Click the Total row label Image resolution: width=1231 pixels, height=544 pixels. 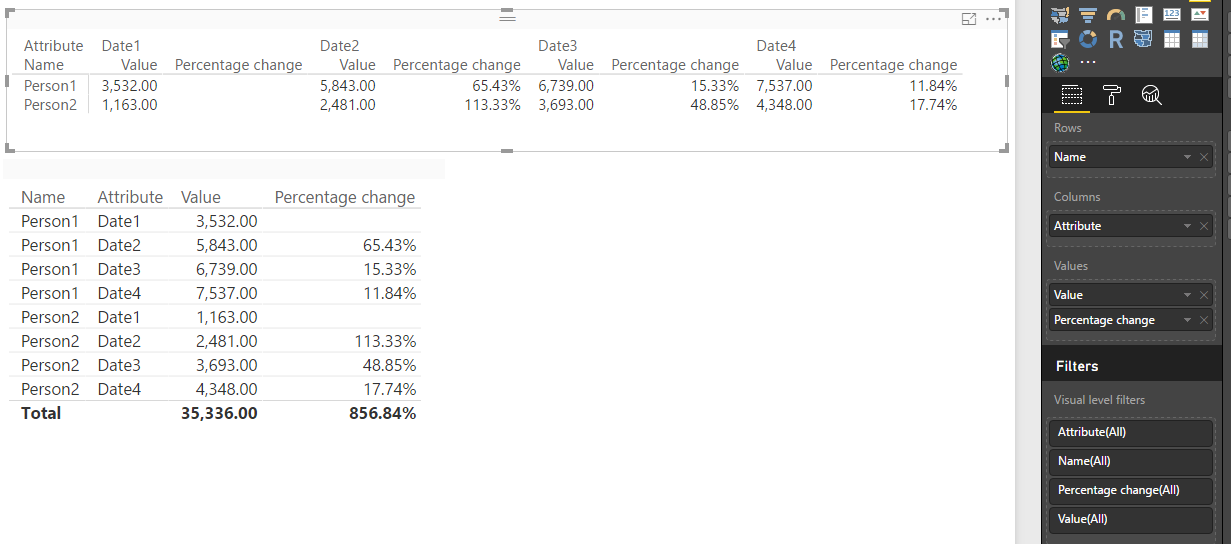click(x=41, y=413)
